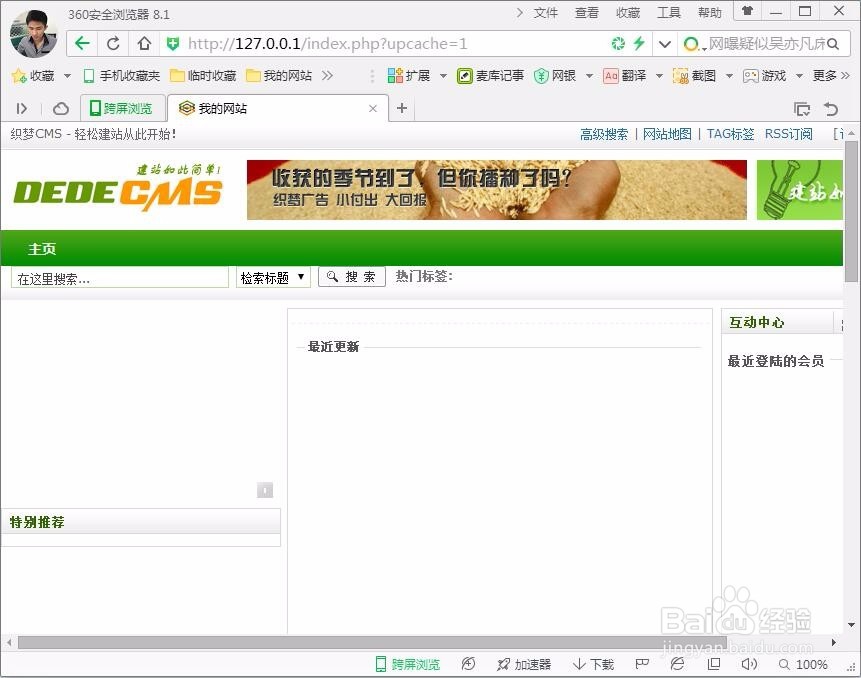Image resolution: width=861 pixels, height=678 pixels.
Task: Open the 检索标题 search type dropdown
Action: (272, 277)
